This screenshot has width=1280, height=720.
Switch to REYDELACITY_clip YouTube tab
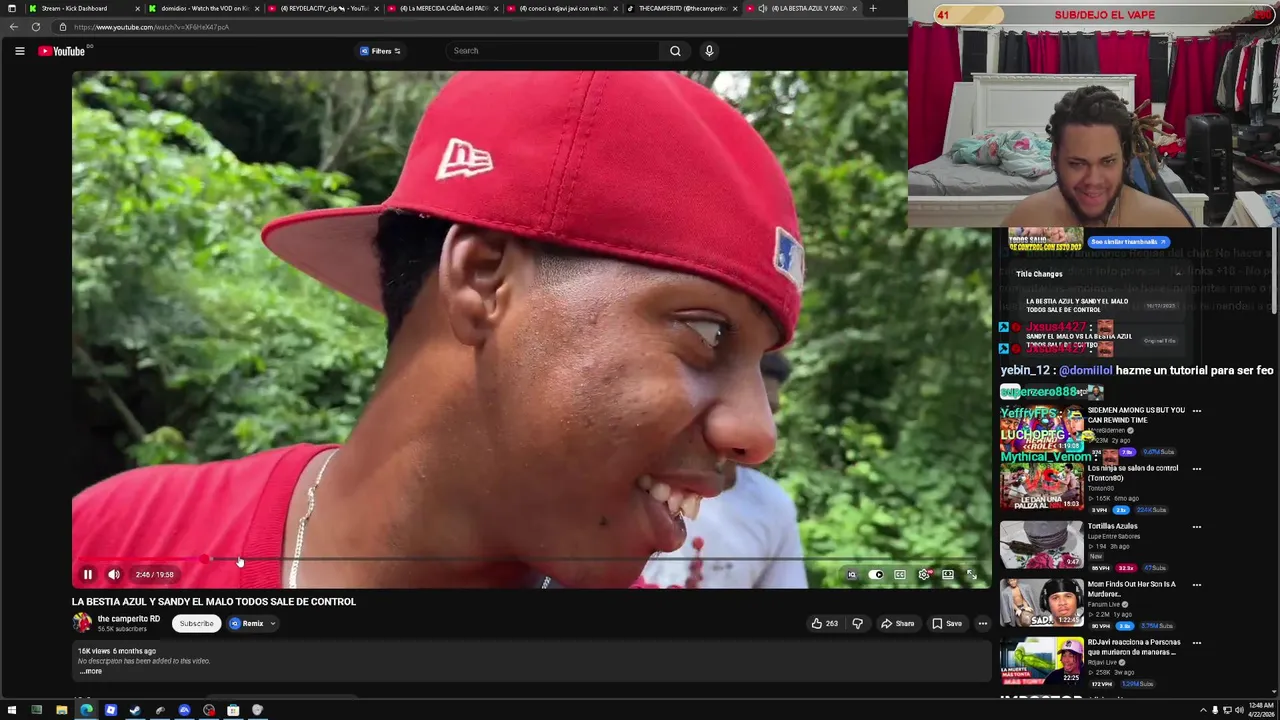[x=322, y=8]
